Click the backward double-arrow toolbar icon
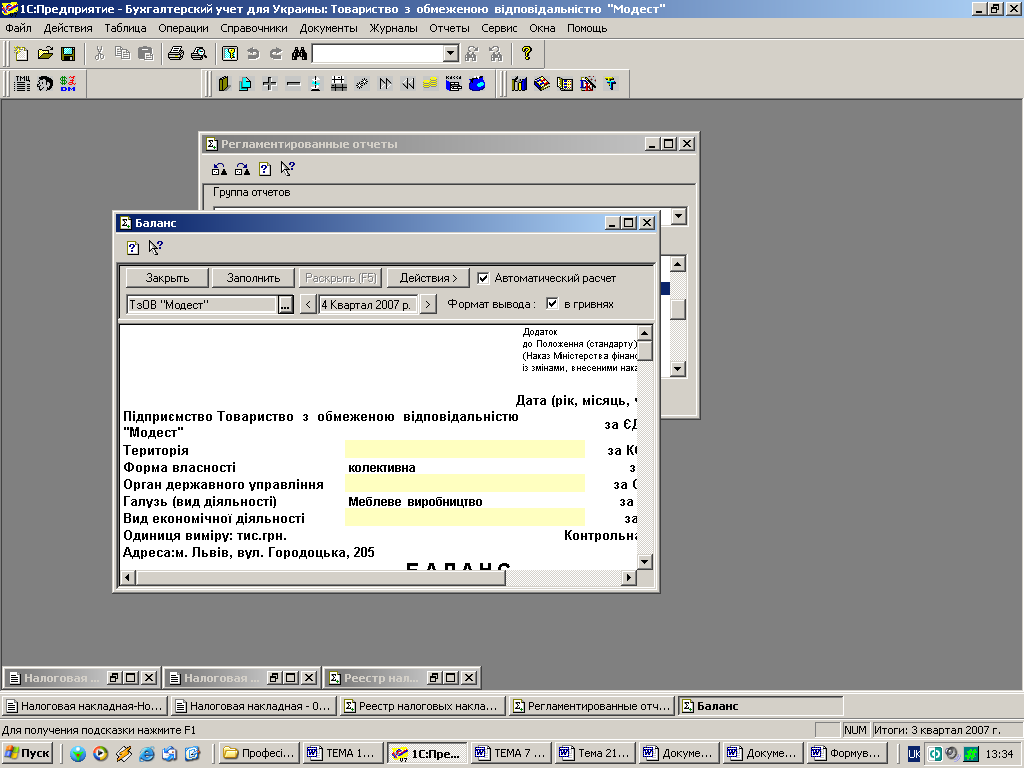1024x768 pixels. click(408, 84)
